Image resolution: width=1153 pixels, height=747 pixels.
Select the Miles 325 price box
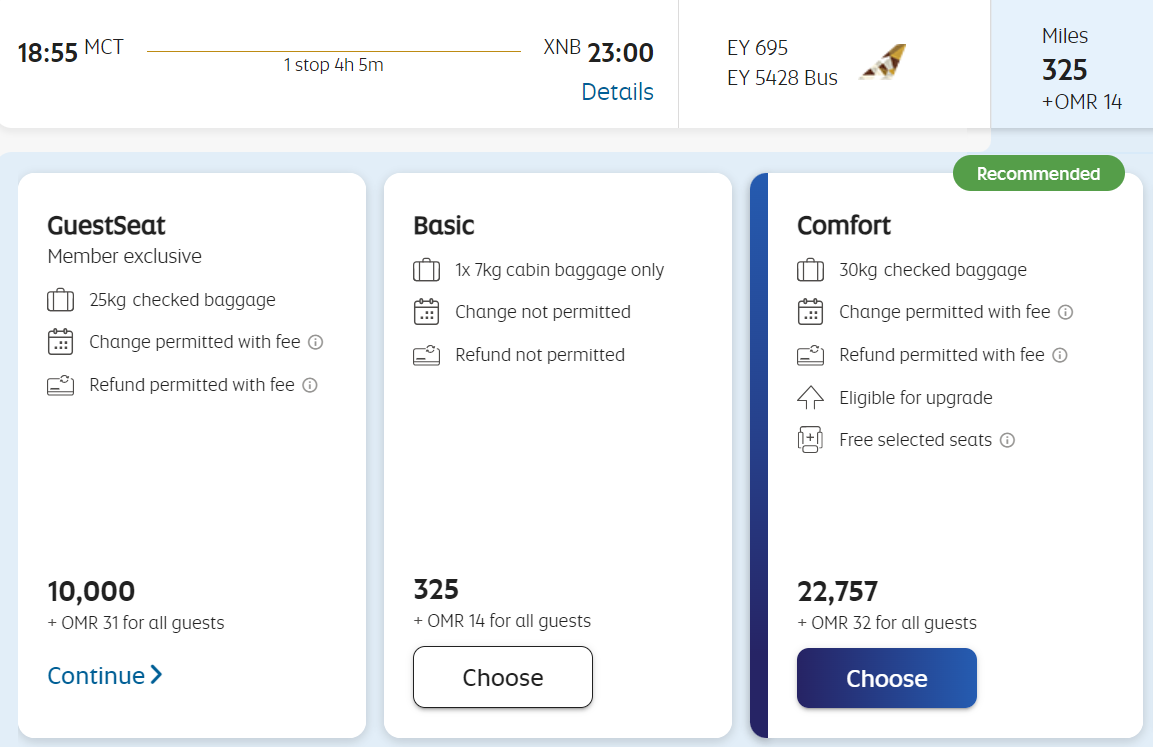pyautogui.click(x=1070, y=69)
